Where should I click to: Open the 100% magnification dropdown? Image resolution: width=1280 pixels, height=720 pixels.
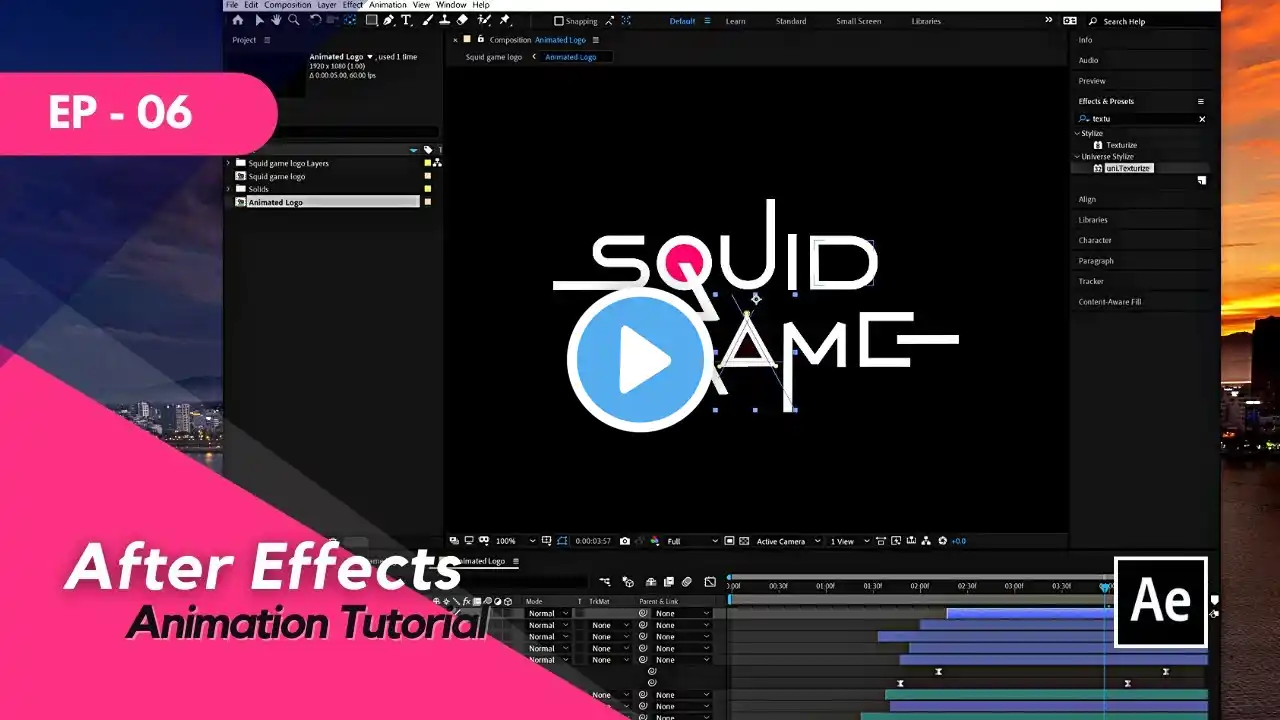point(516,541)
